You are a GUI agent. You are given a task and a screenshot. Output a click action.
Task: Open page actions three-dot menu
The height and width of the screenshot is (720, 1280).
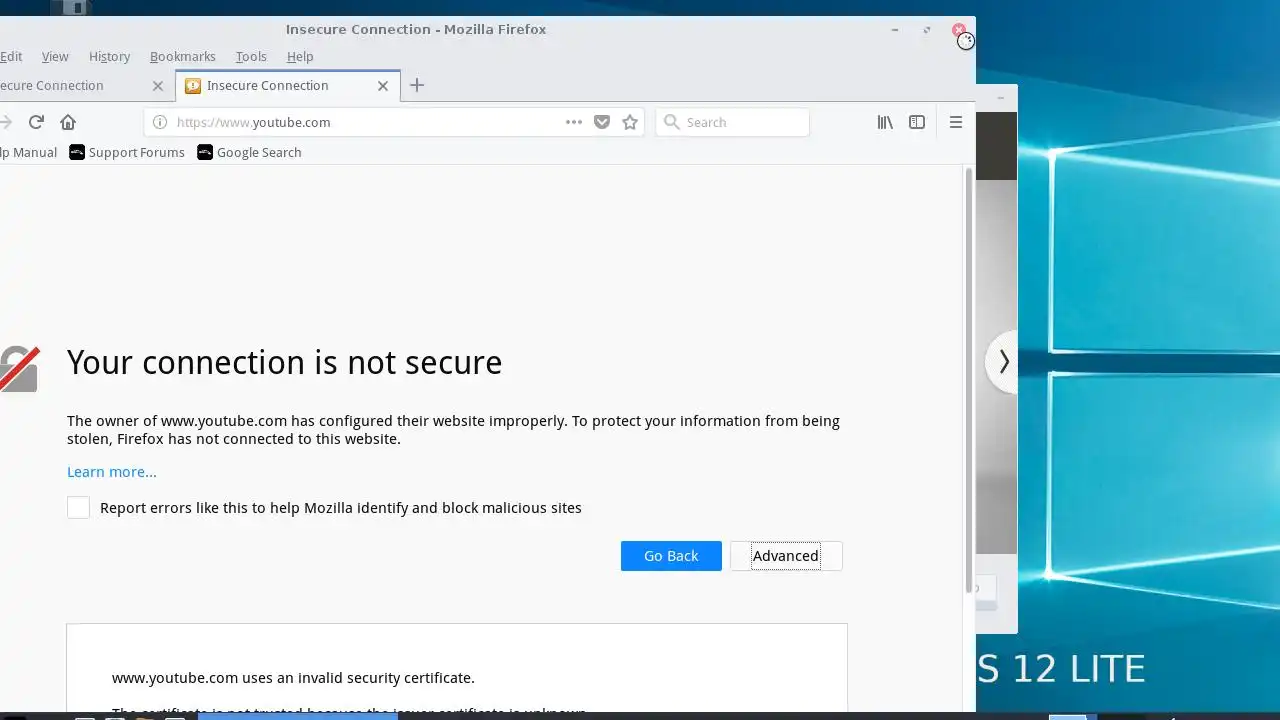[x=574, y=122]
